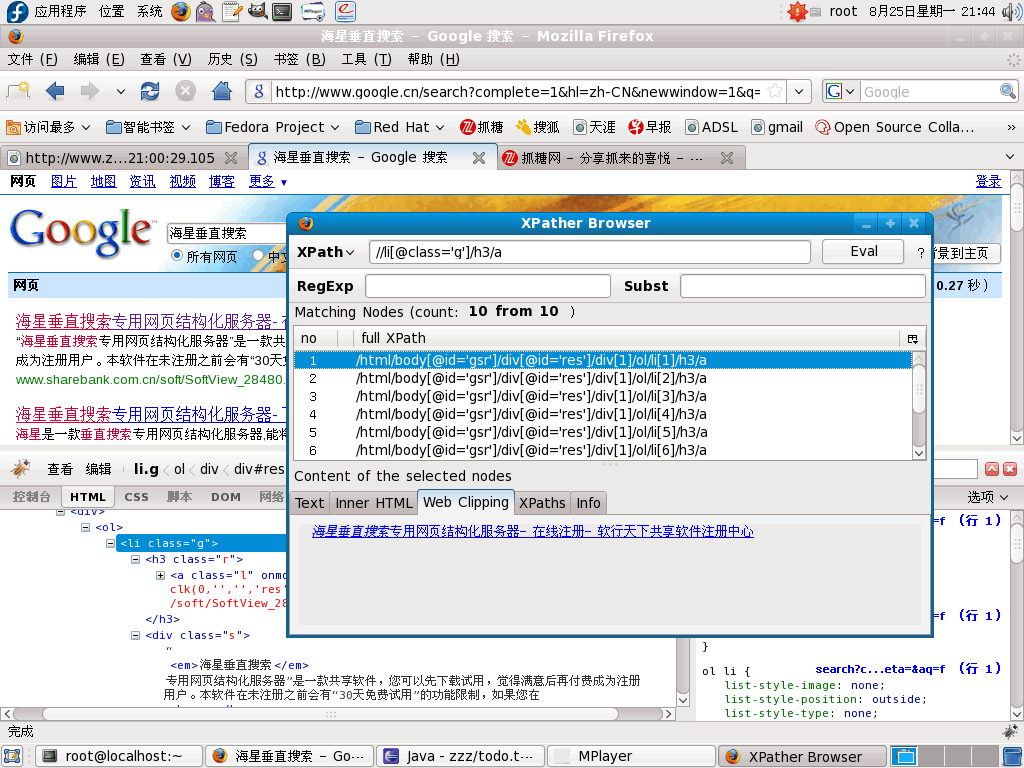Open Pidgin messenger from the top panel

(x=206, y=11)
